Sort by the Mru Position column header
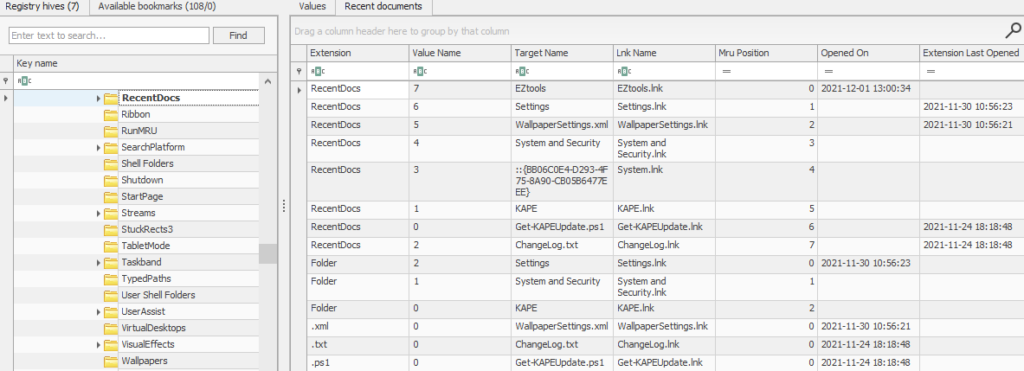Screen dimensions: 1024x371 767,53
